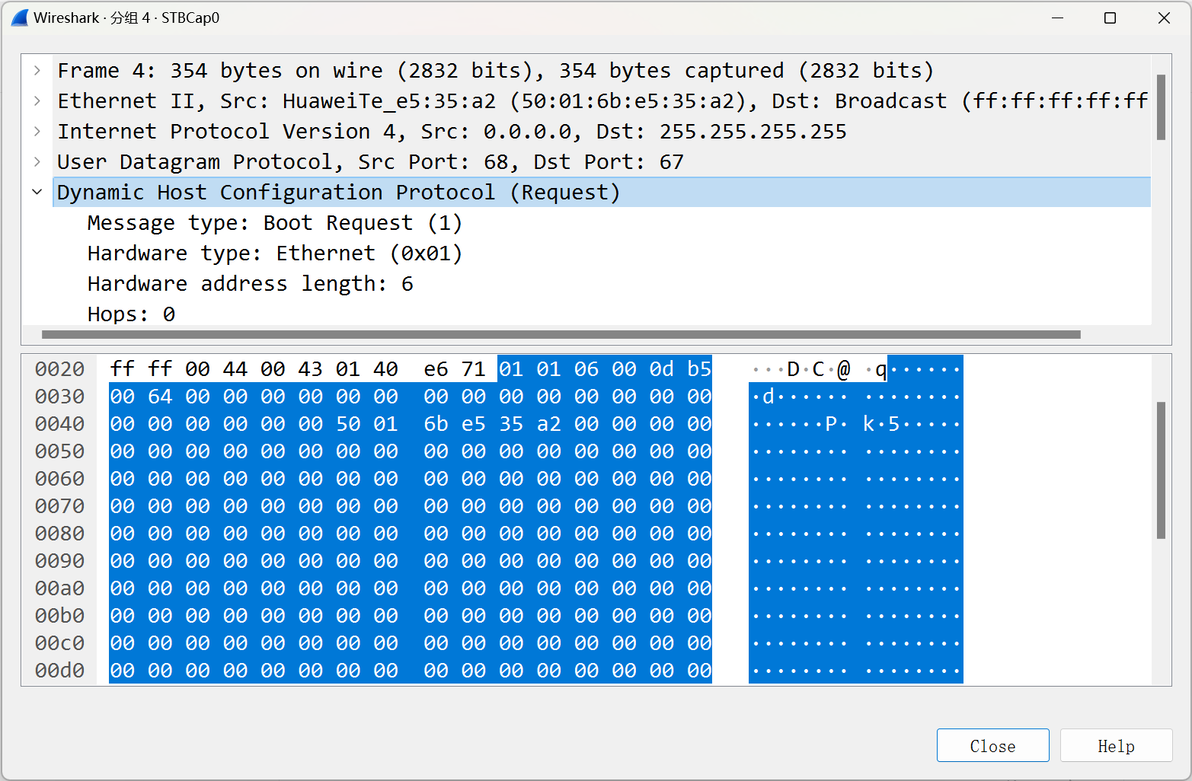The width and height of the screenshot is (1192, 781).
Task: Expand the Ethernet II section
Action: click(x=36, y=101)
